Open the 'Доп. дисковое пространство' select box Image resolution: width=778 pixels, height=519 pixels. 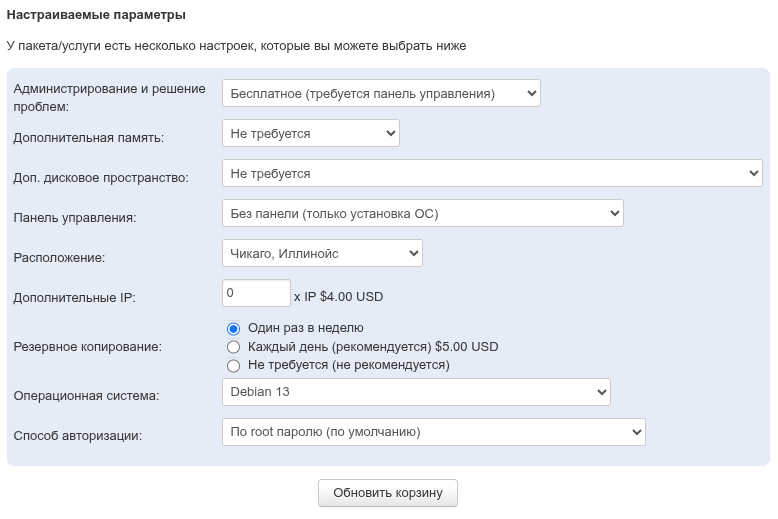(492, 173)
